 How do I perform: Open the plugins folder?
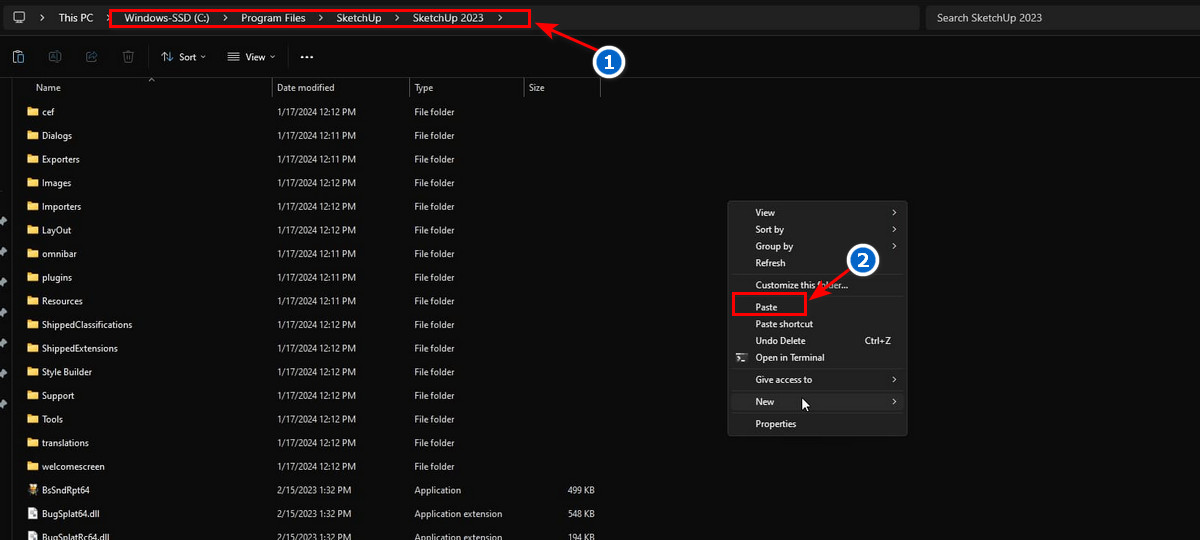56,277
